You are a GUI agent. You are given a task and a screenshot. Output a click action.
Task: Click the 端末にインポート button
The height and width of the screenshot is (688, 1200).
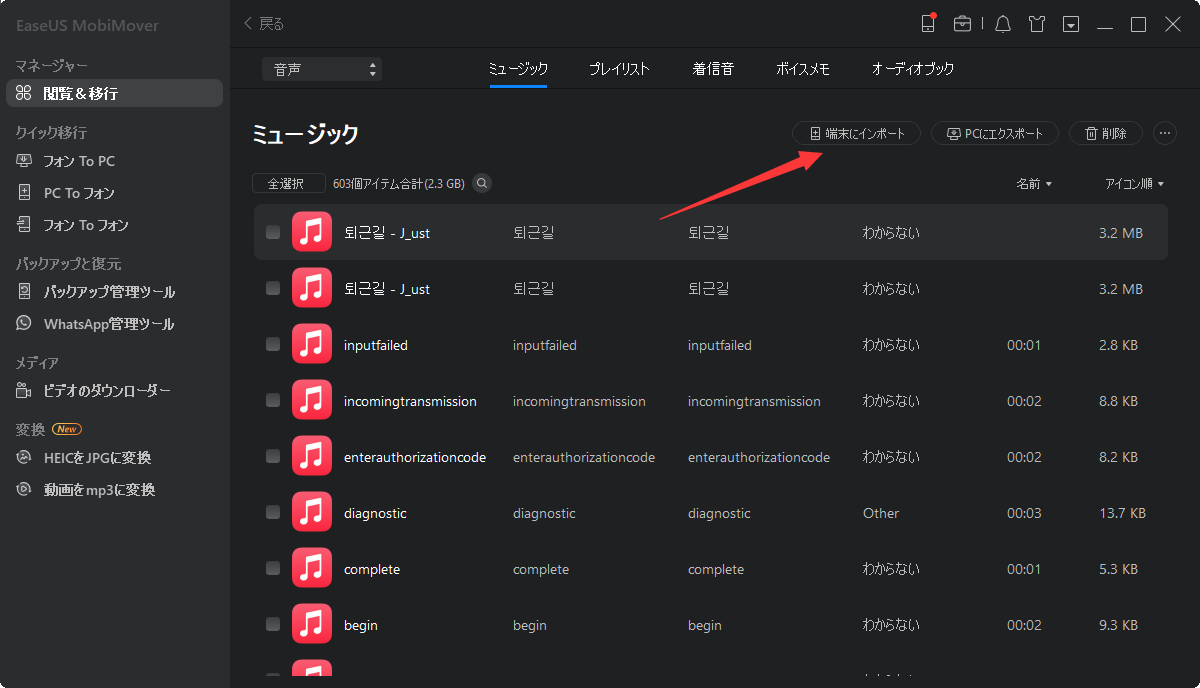pyautogui.click(x=856, y=133)
